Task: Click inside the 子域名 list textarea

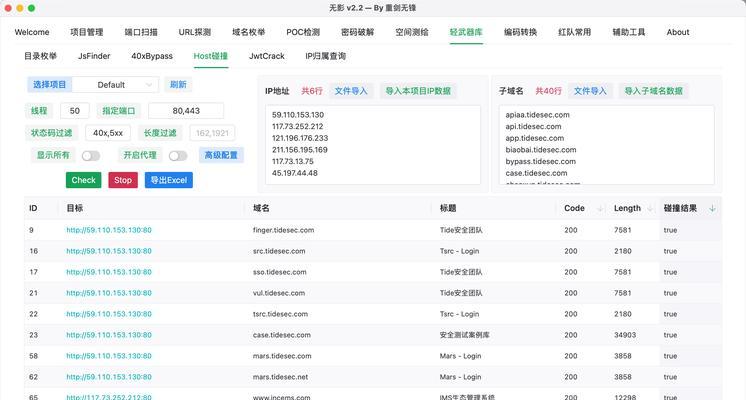Action: coord(607,145)
